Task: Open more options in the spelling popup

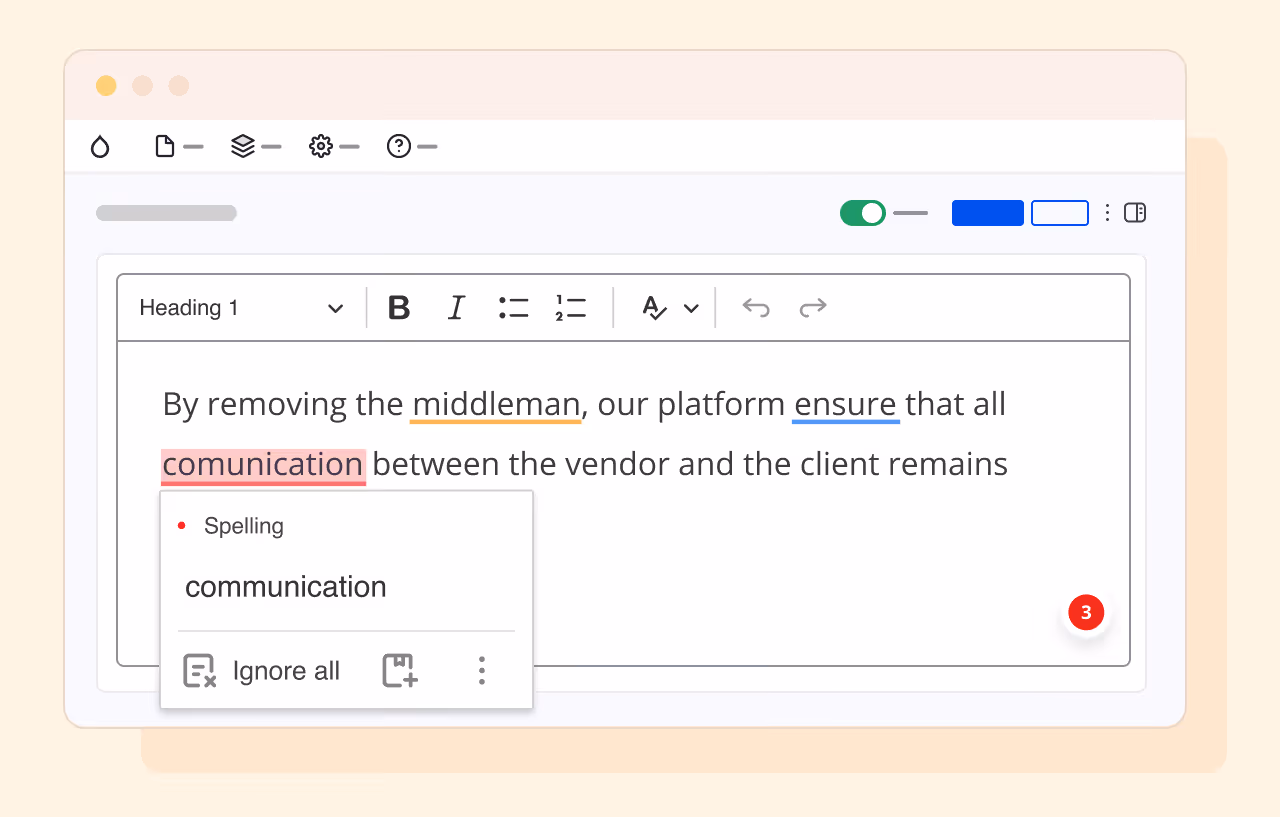Action: coord(481,670)
